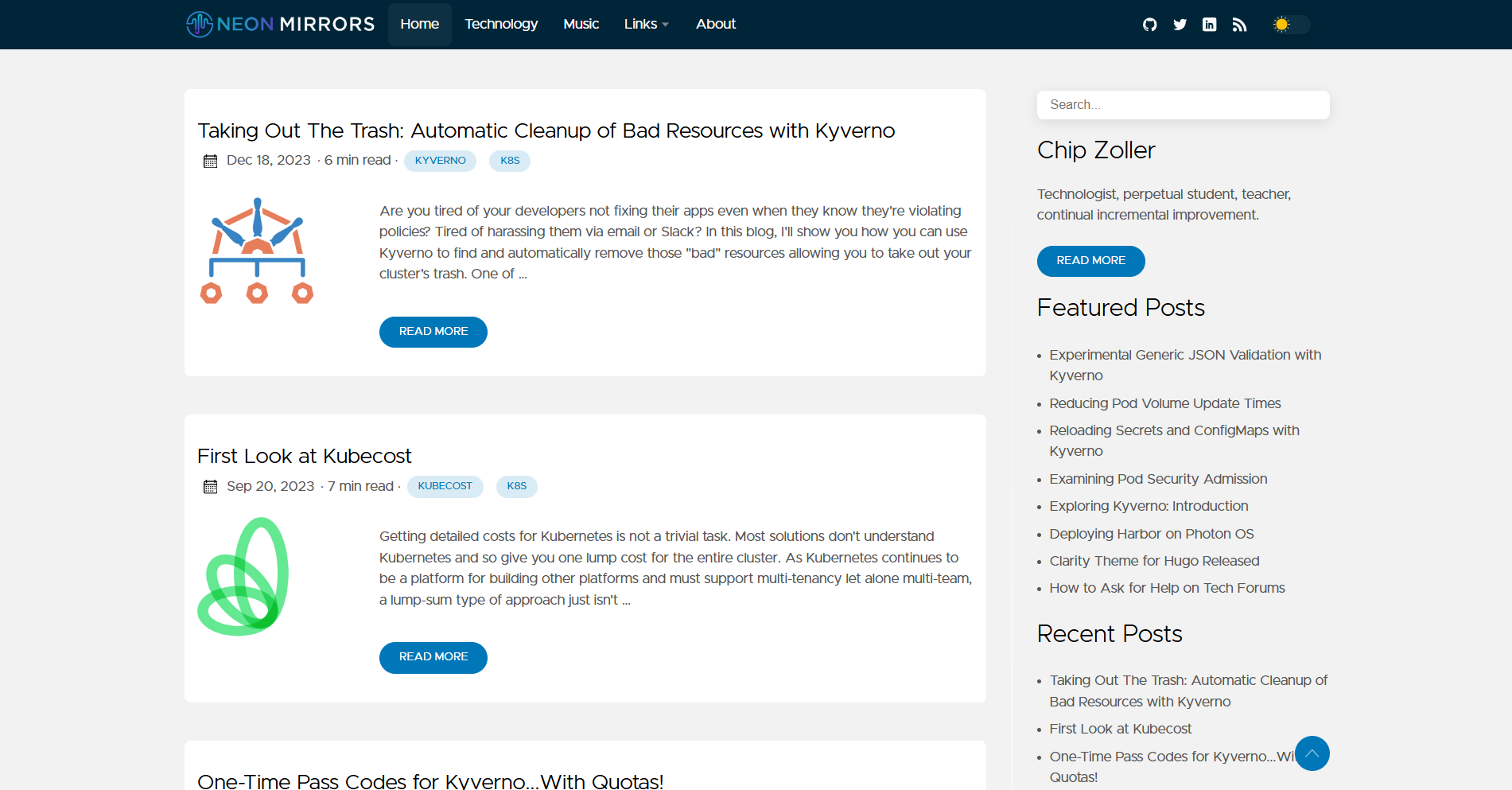The height and width of the screenshot is (790, 1512).
Task: Select the KYVERNO tag
Action: point(440,161)
